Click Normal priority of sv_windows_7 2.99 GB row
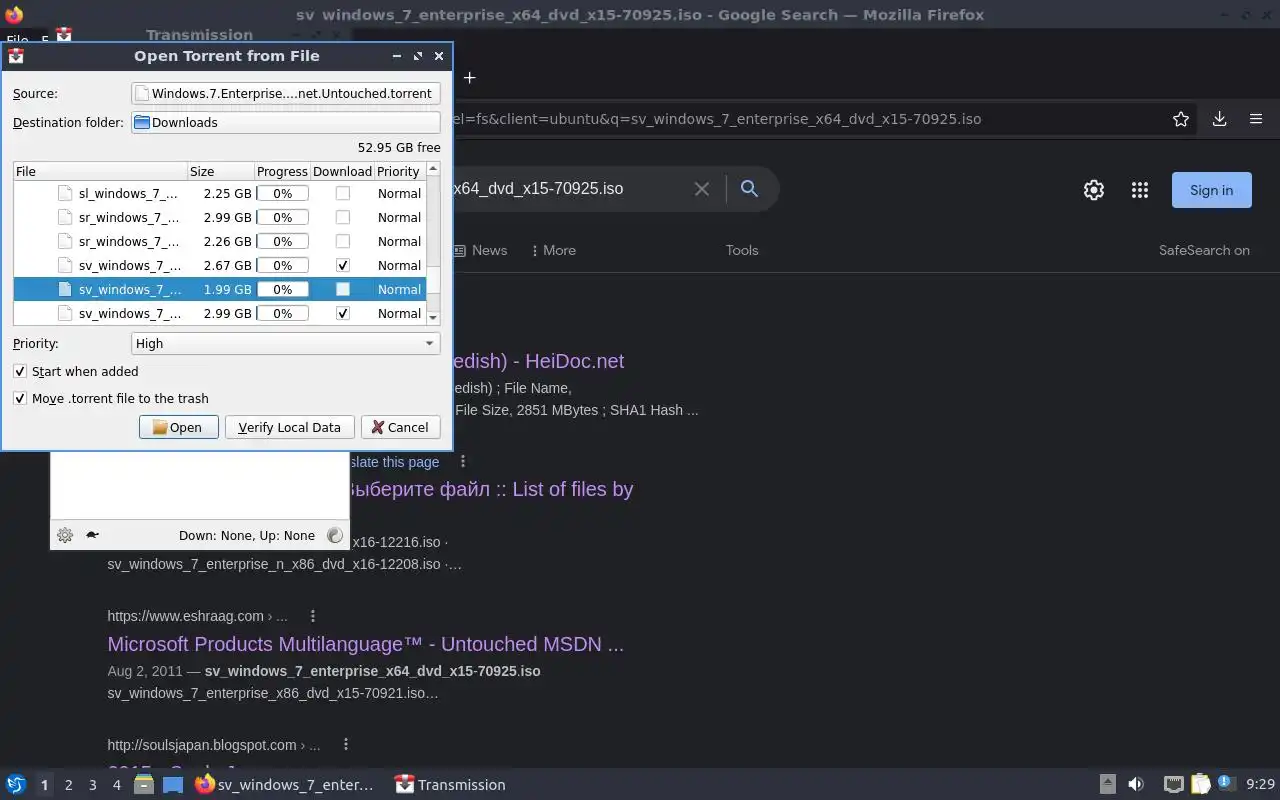1280x800 pixels. 399,313
